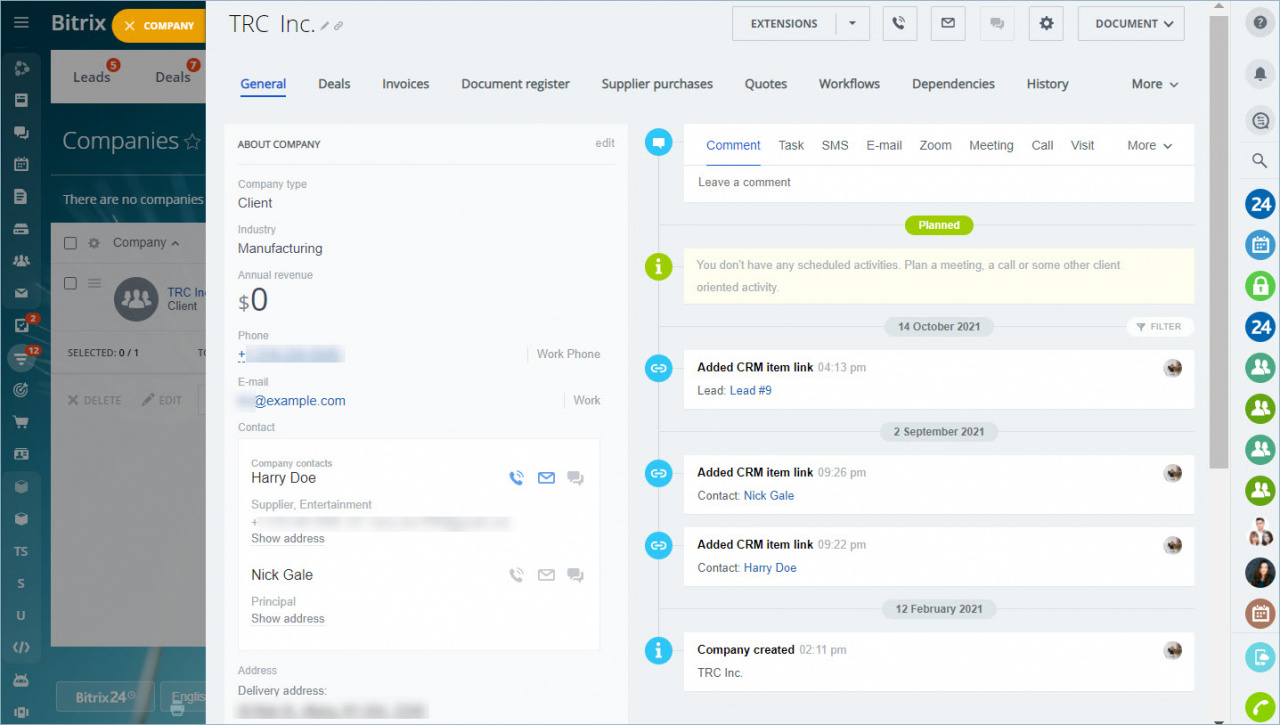The image size is (1280, 725).
Task: Check the TRC Inc. row checkbox
Action: click(70, 284)
